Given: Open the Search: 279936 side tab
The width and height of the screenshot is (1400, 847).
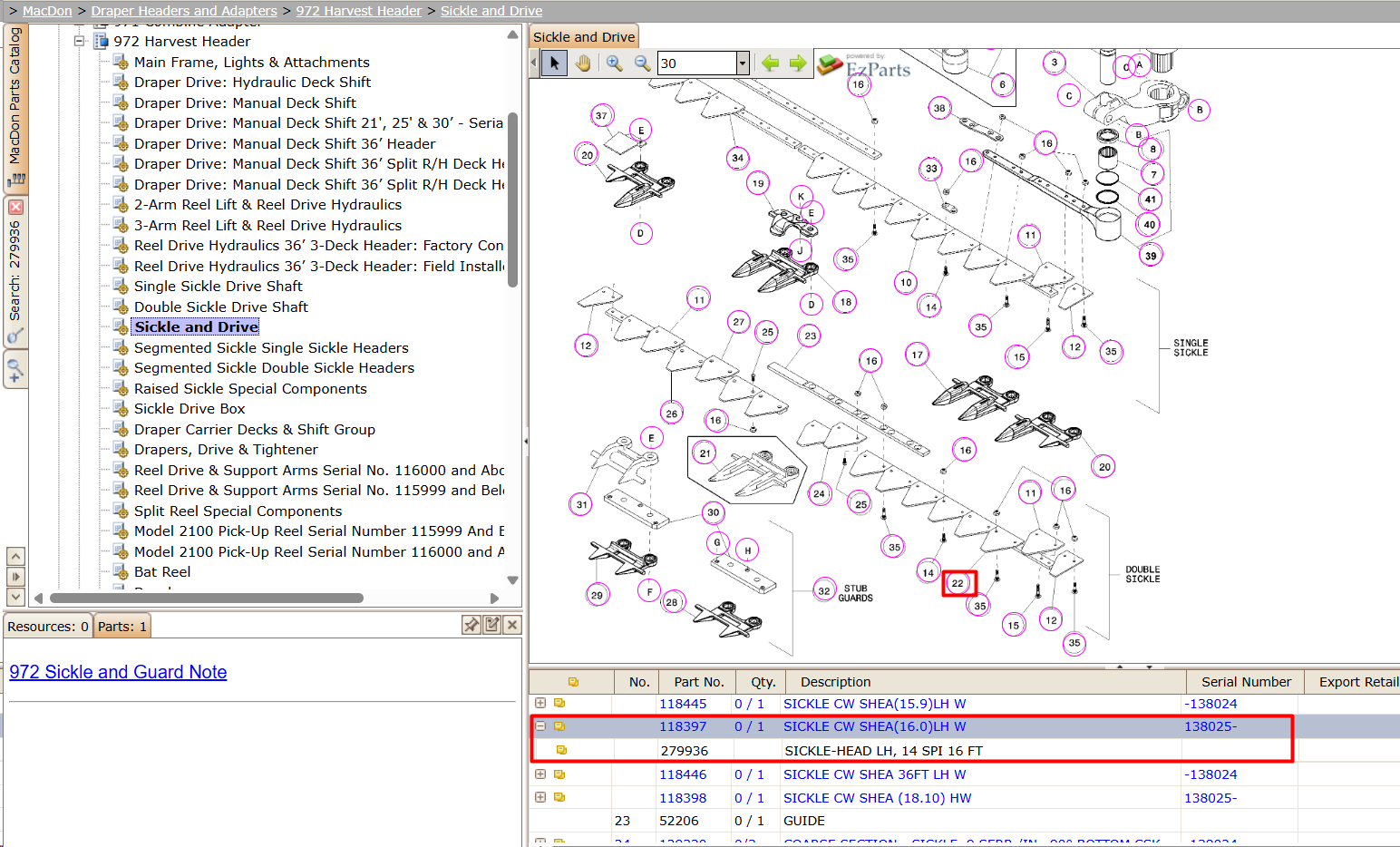Looking at the screenshot, I should point(15,272).
